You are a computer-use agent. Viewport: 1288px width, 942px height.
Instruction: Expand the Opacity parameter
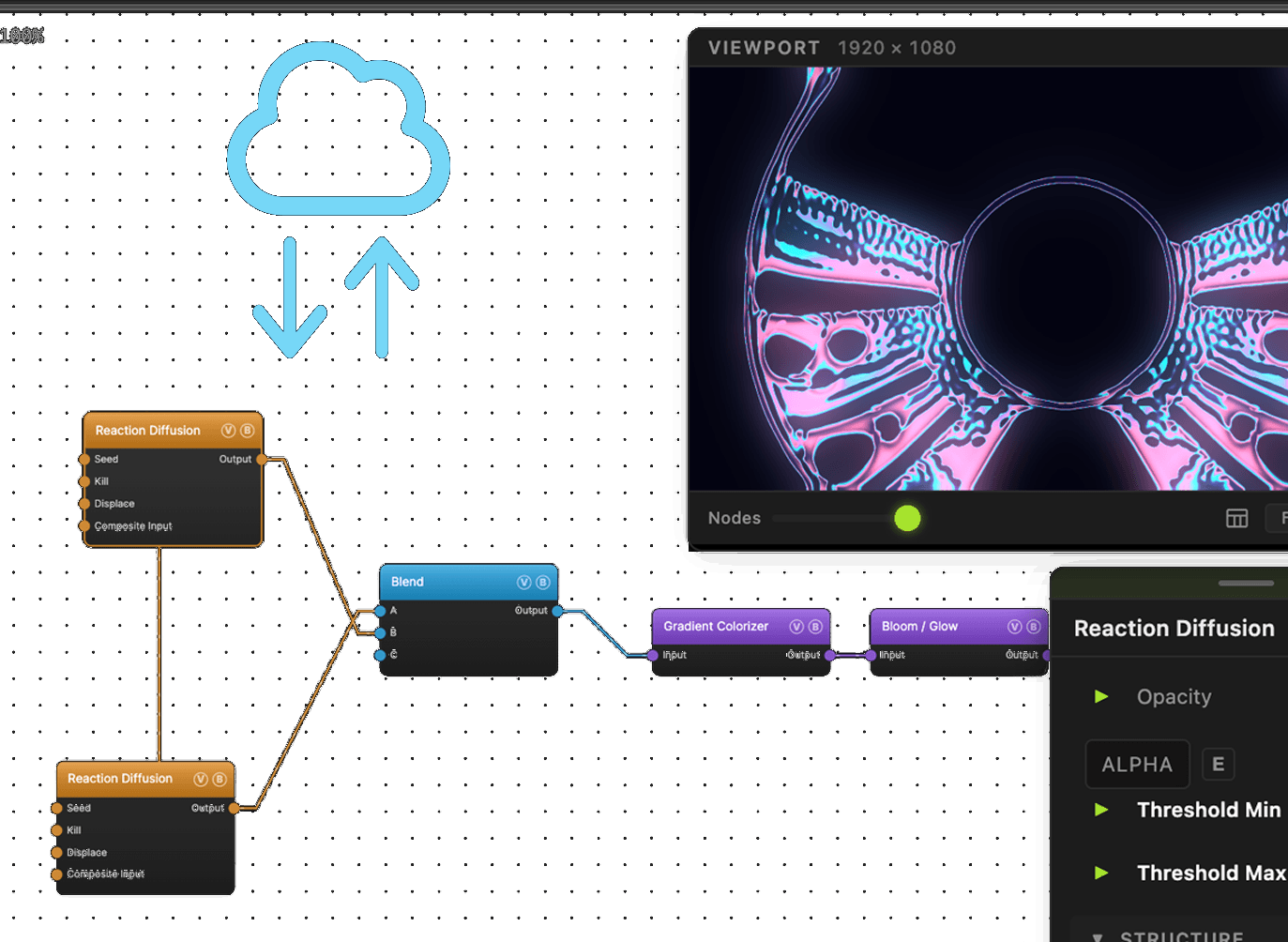click(x=1101, y=696)
